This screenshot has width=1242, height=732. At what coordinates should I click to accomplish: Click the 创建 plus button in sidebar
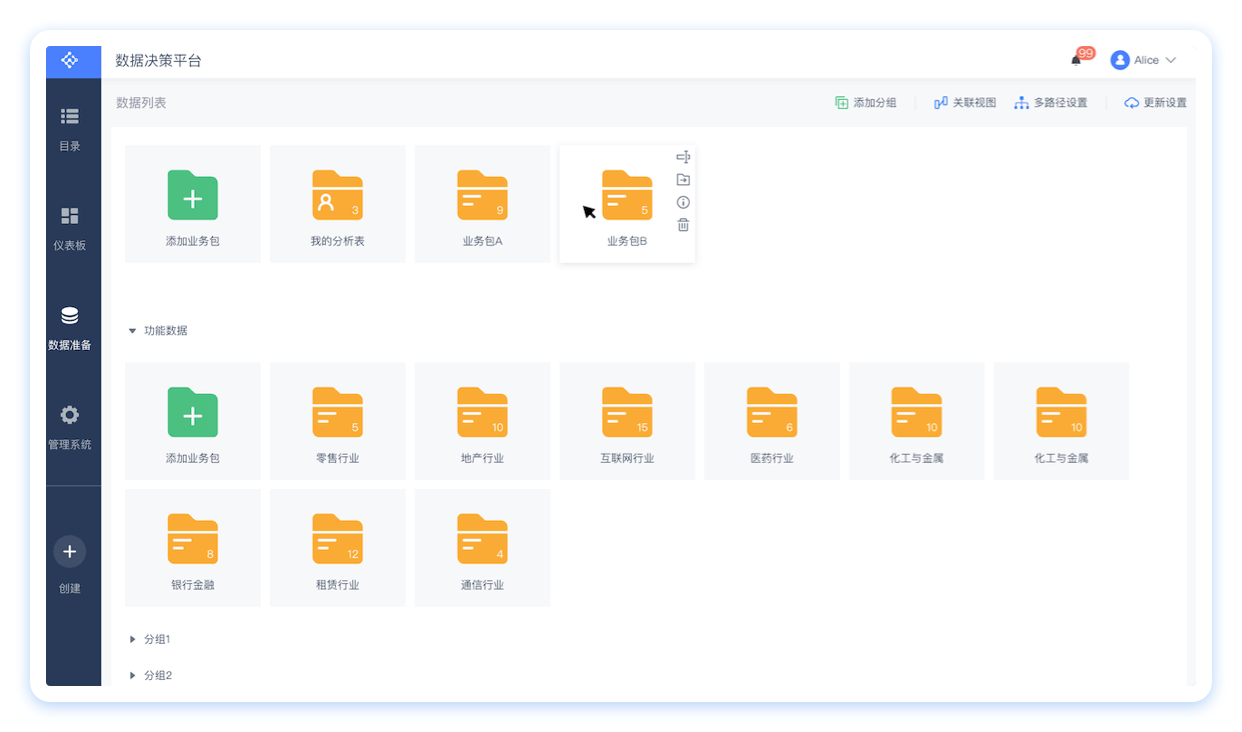coord(70,552)
